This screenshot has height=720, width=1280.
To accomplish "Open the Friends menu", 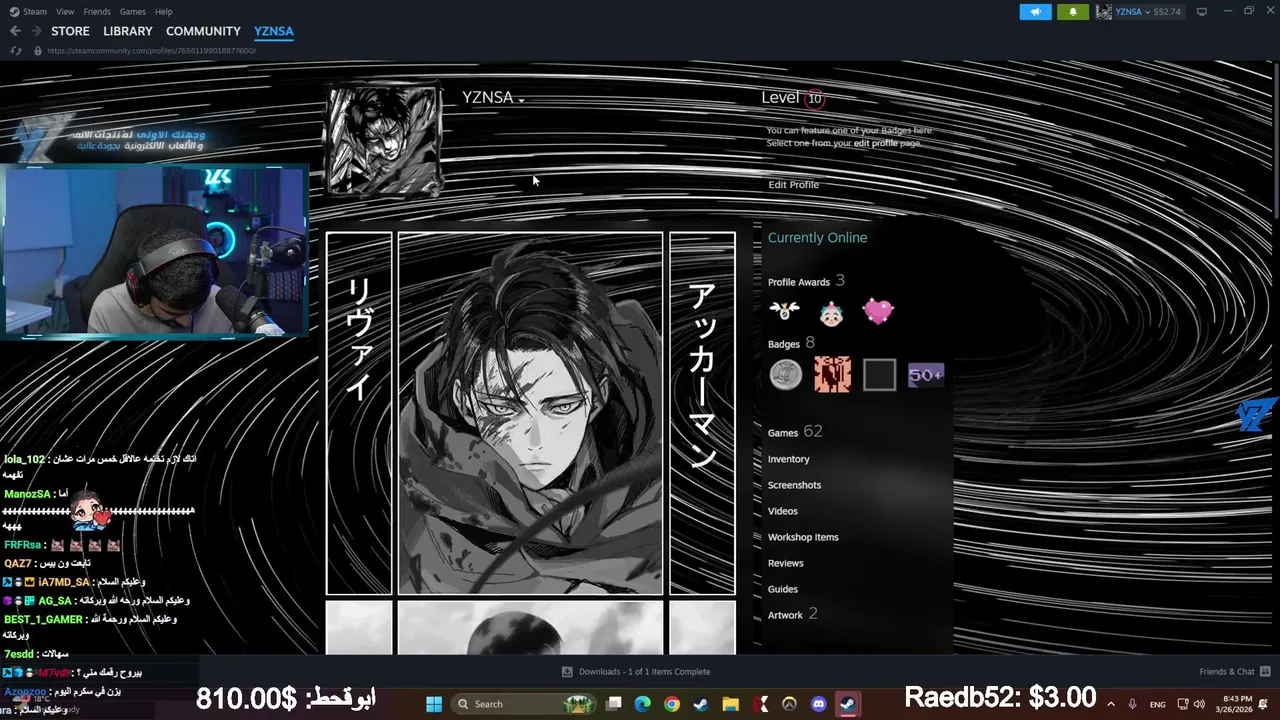I will tap(97, 11).
